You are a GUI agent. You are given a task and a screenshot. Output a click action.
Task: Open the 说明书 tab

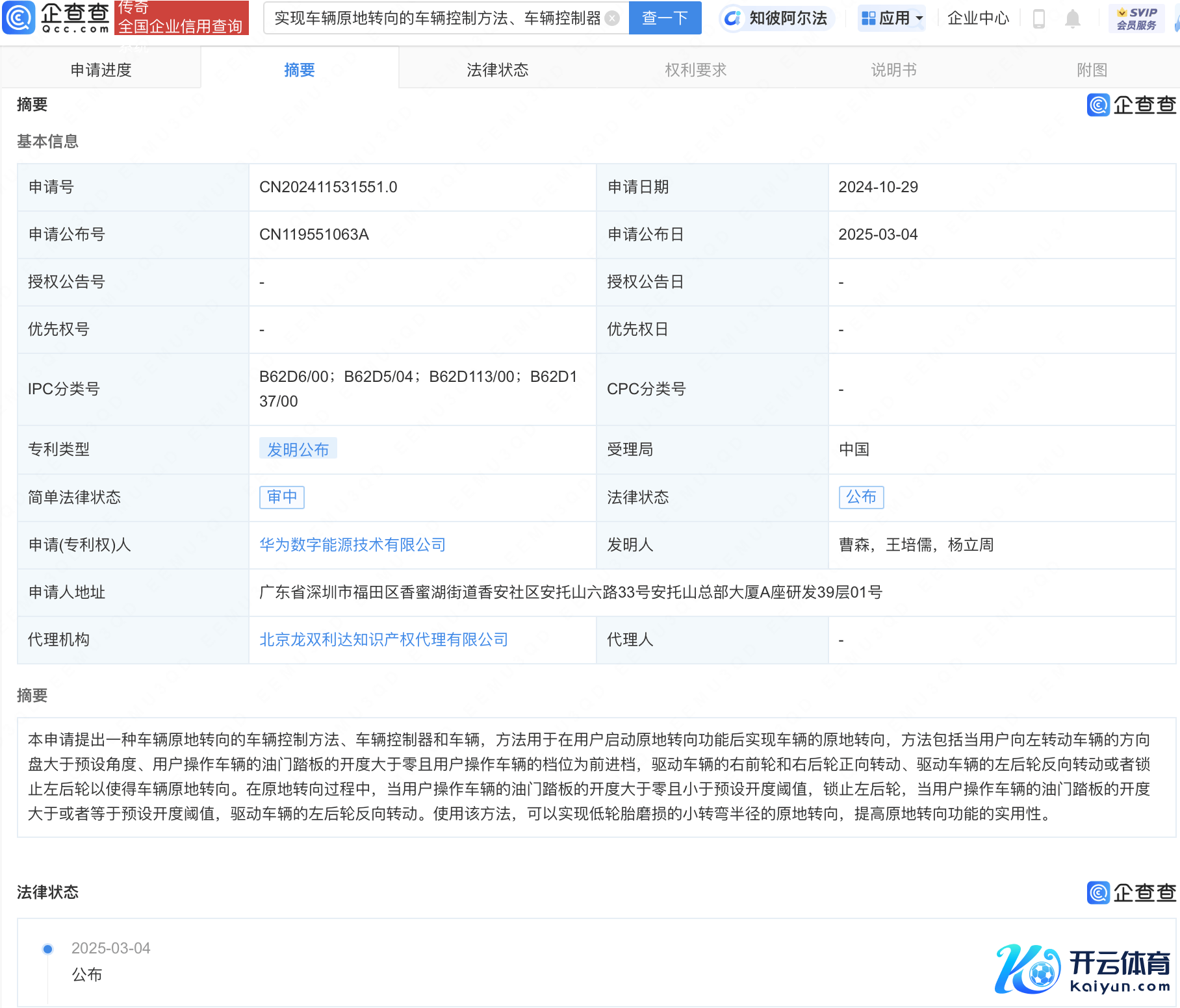pos(893,69)
